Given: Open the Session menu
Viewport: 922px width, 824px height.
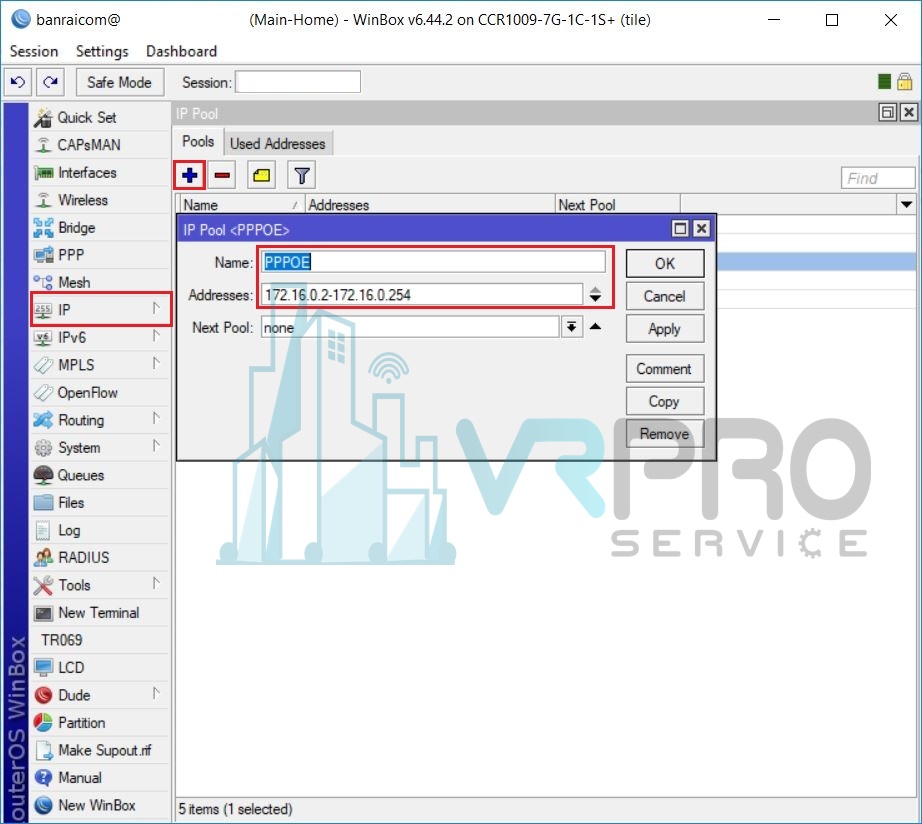Looking at the screenshot, I should pos(34,52).
